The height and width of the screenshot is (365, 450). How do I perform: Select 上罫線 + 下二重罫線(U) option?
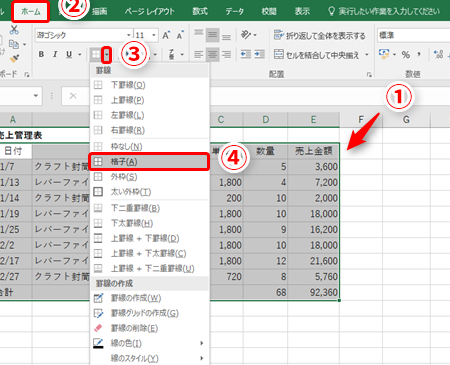(x=149, y=268)
